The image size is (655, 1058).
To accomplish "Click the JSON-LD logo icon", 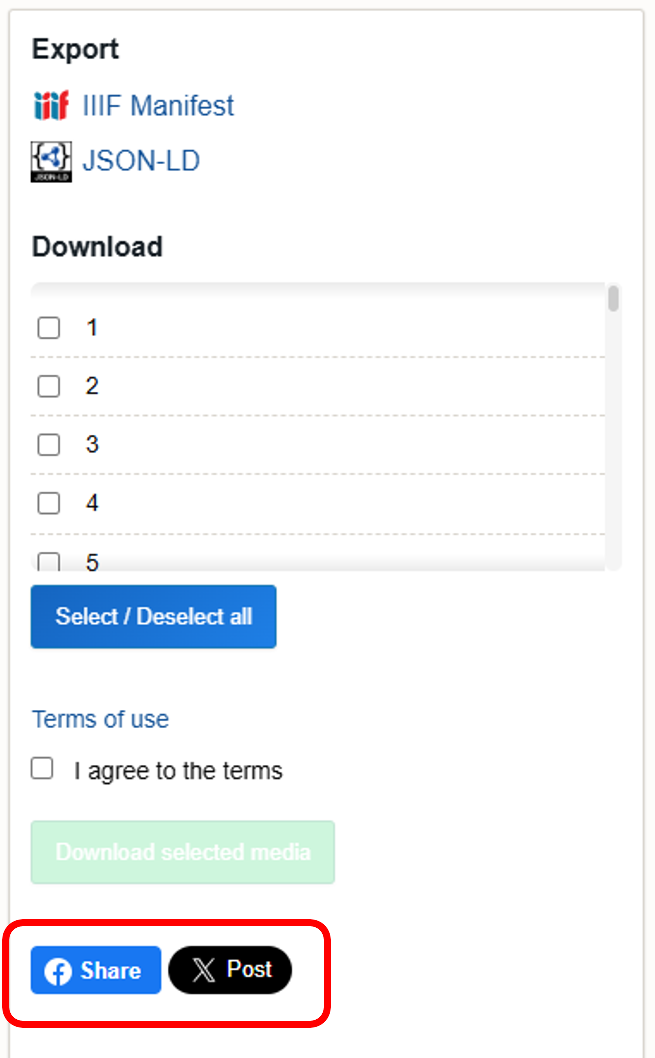I will [x=51, y=161].
